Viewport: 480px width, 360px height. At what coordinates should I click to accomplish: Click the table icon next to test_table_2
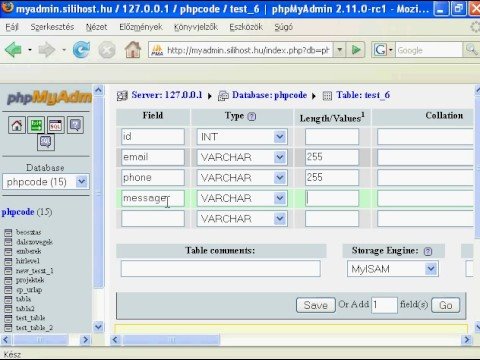8,328
